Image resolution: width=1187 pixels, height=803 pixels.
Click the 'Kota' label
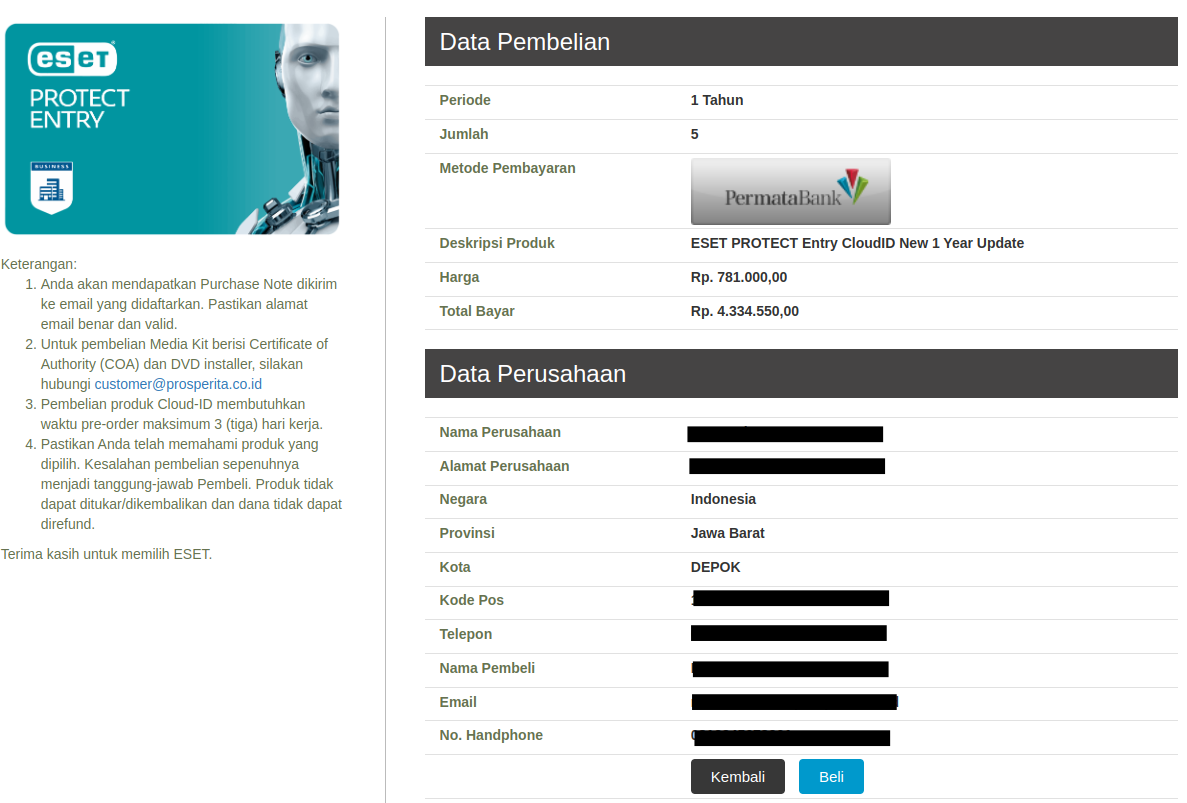point(454,567)
